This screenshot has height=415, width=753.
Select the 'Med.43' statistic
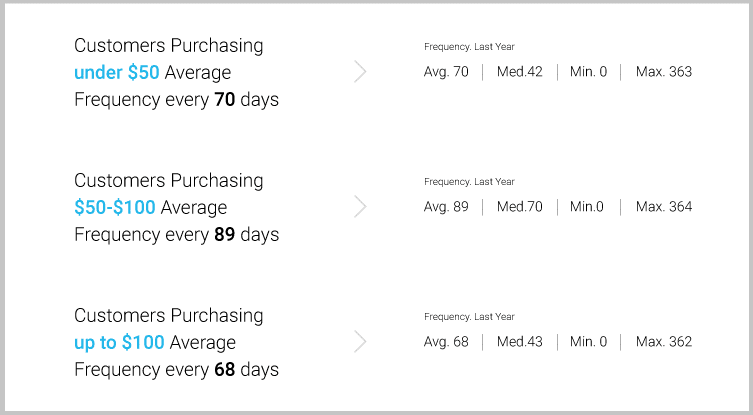pyautogui.click(x=520, y=342)
